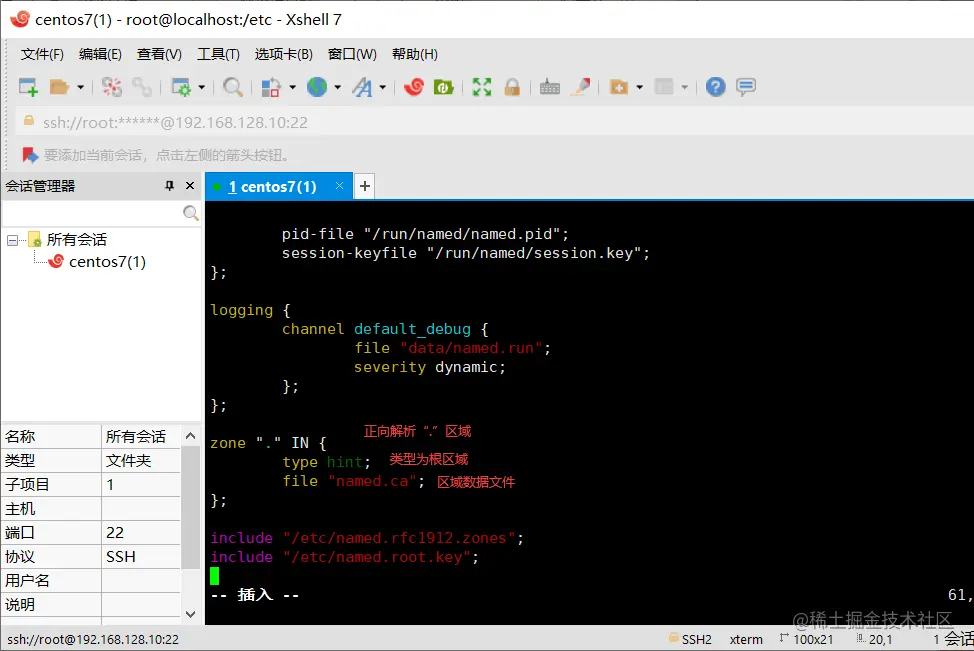Screen dimensions: 974x651
Task: Launch Xshell red swirl icon in toolbar
Action: [x=414, y=87]
